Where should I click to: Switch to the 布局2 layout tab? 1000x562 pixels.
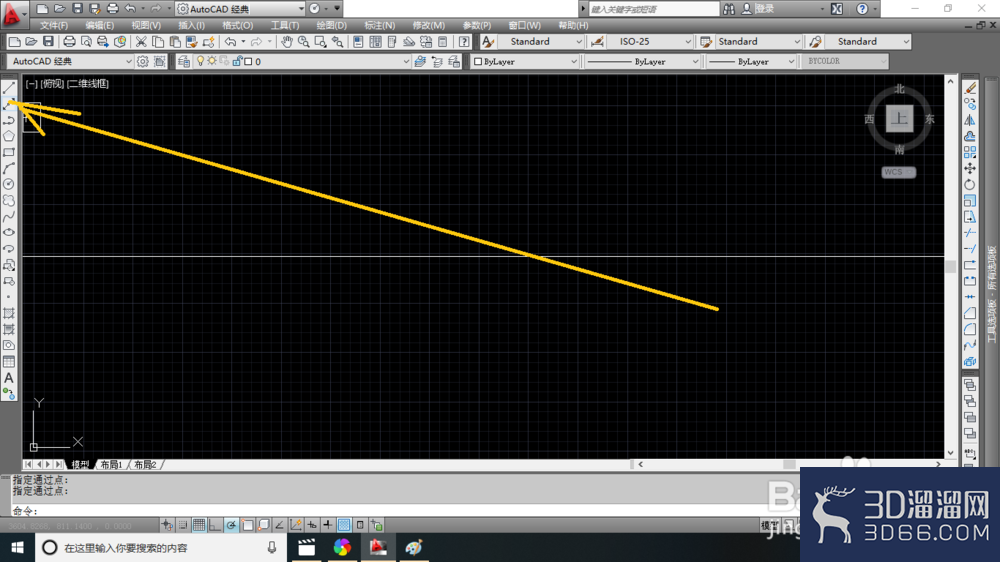point(145,464)
